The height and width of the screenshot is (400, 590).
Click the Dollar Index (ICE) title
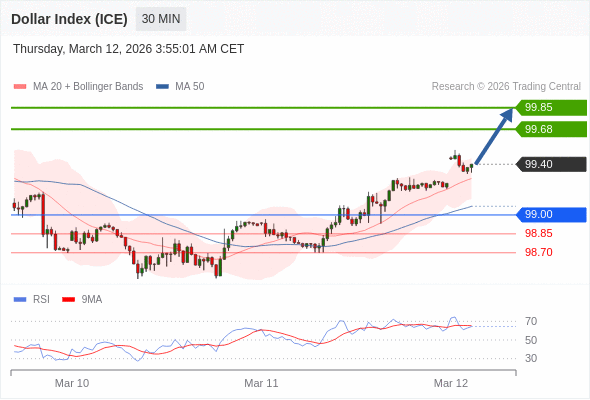[69, 19]
